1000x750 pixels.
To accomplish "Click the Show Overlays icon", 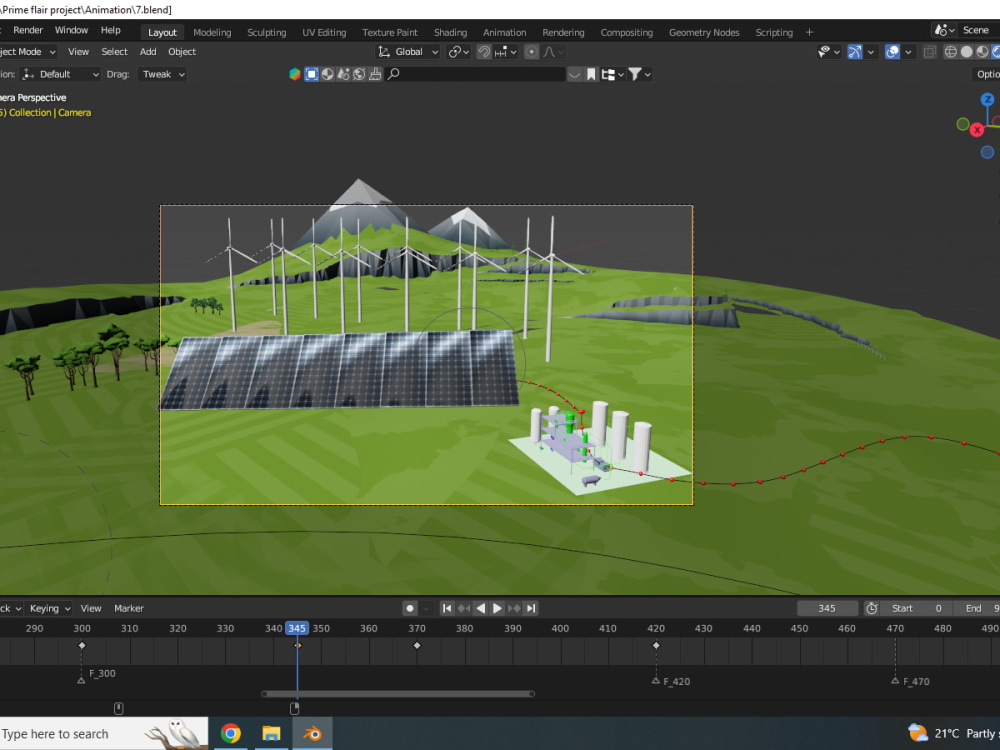I will click(x=891, y=51).
